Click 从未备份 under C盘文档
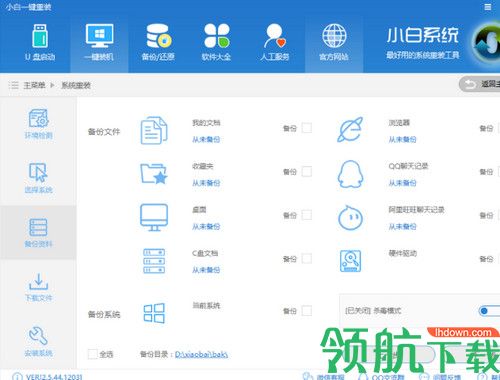This screenshot has width=500, height=380. pos(206,270)
